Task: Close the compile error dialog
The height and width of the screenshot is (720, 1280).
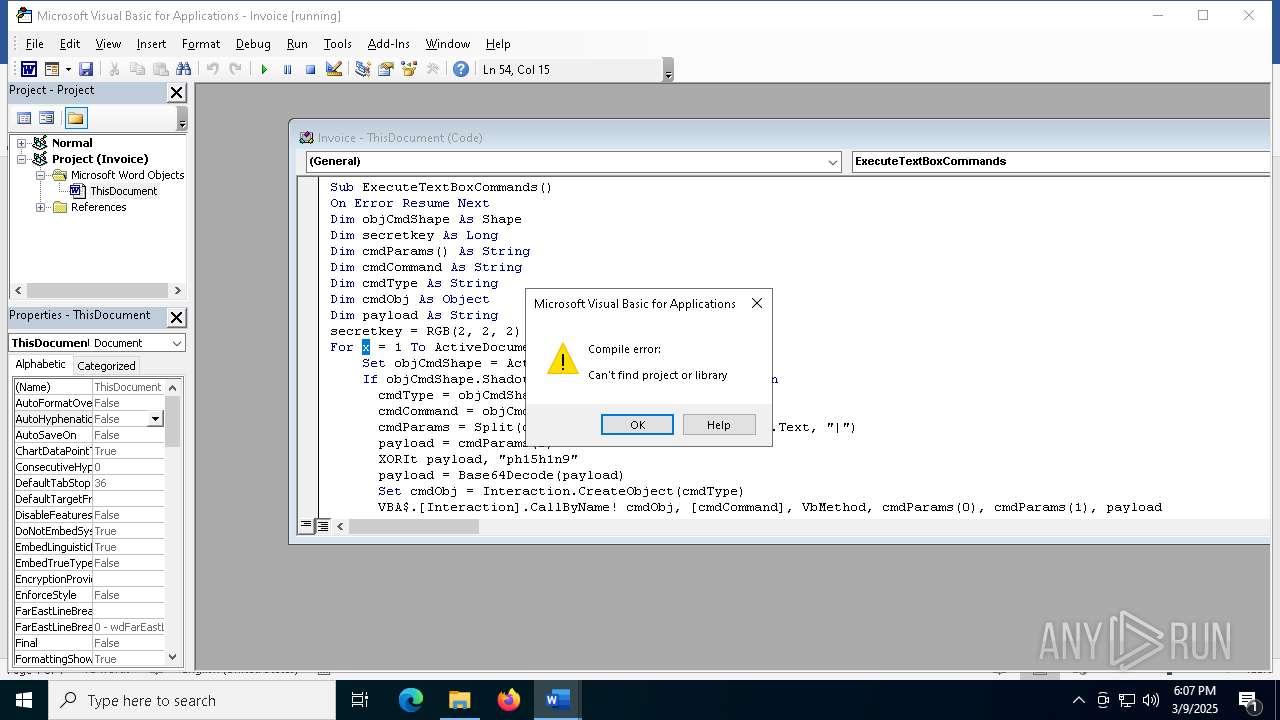Action: [757, 303]
